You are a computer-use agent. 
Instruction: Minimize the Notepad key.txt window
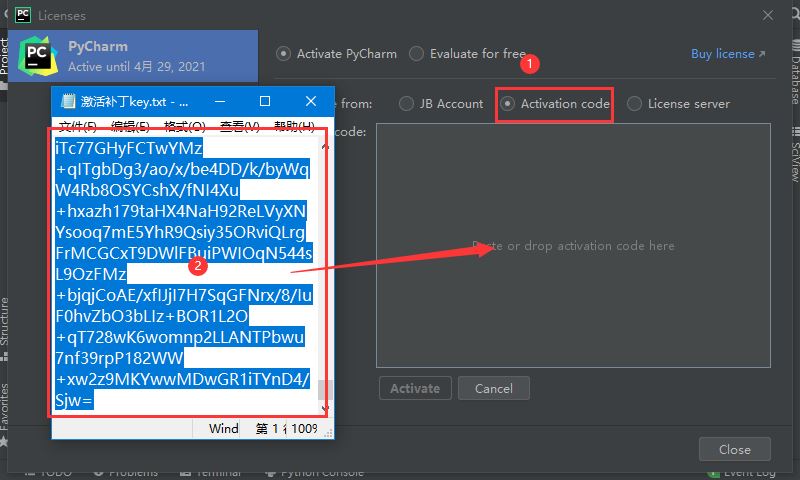pyautogui.click(x=220, y=101)
